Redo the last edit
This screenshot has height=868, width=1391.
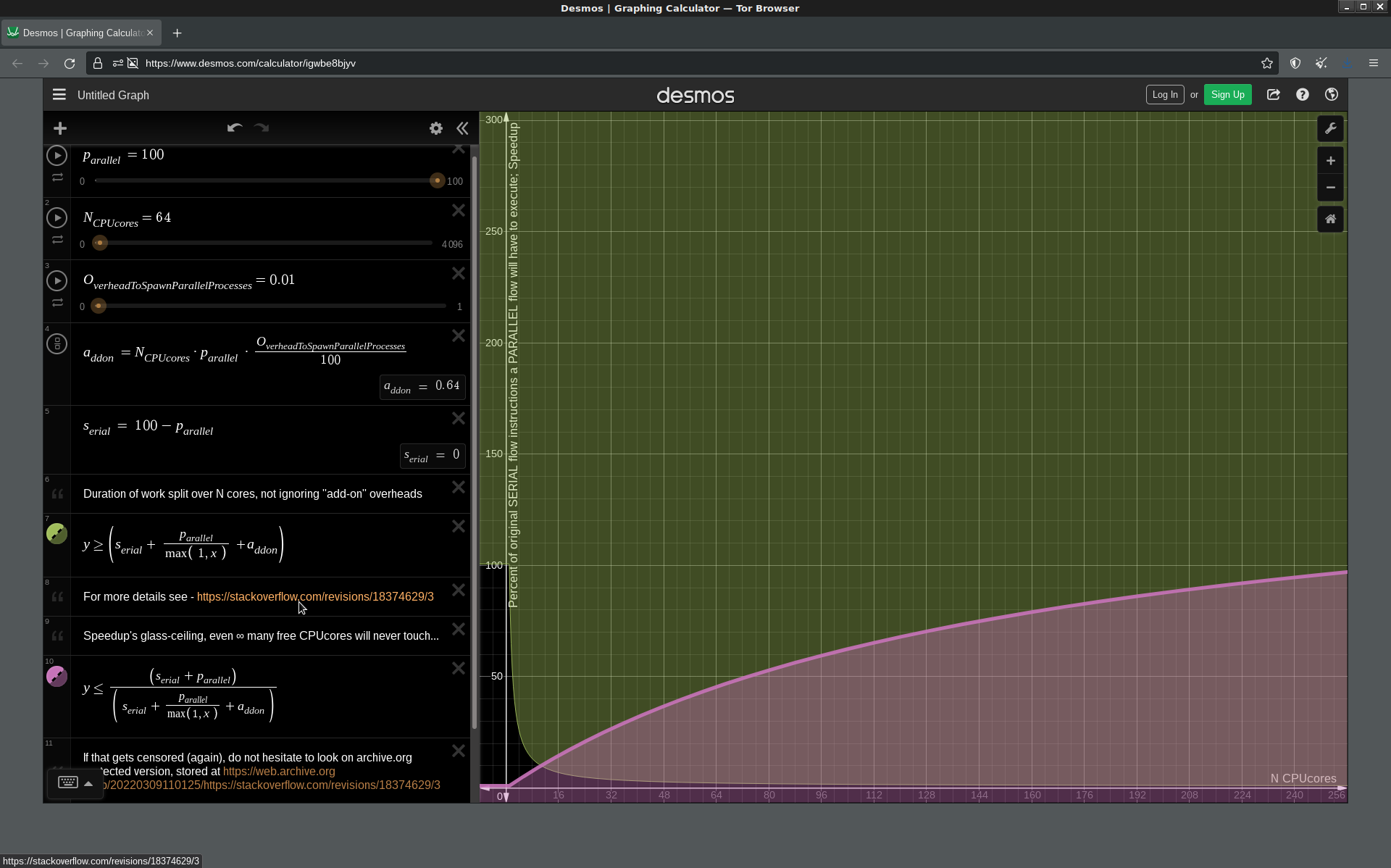tap(262, 128)
